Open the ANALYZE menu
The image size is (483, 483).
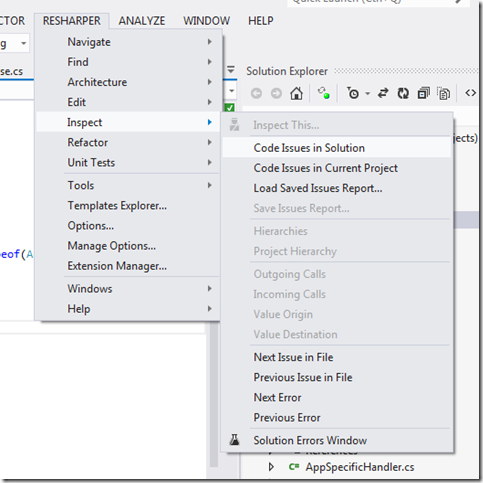tap(142, 21)
